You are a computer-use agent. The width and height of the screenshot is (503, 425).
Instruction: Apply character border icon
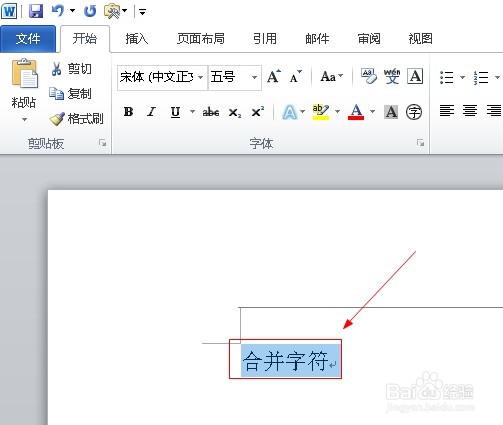pos(415,76)
